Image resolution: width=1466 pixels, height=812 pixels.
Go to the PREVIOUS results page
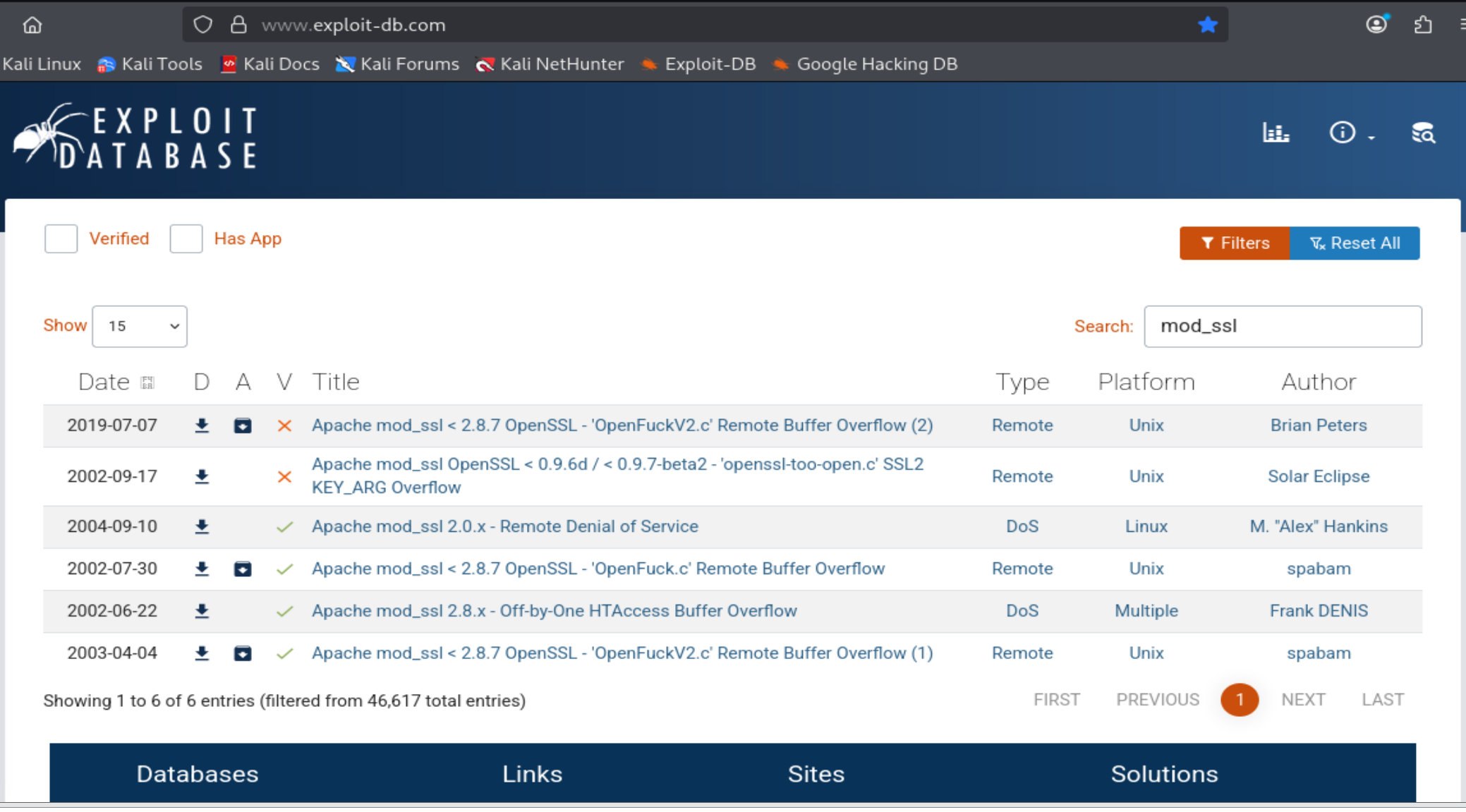pyautogui.click(x=1158, y=700)
